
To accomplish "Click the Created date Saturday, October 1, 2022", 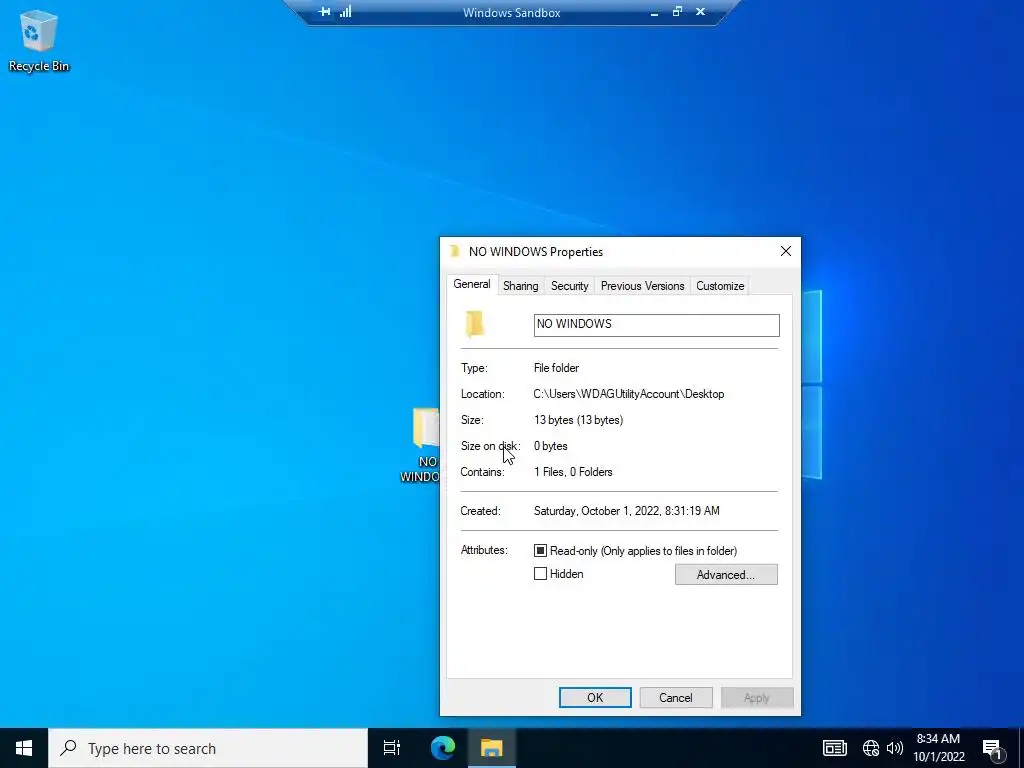I will (627, 511).
